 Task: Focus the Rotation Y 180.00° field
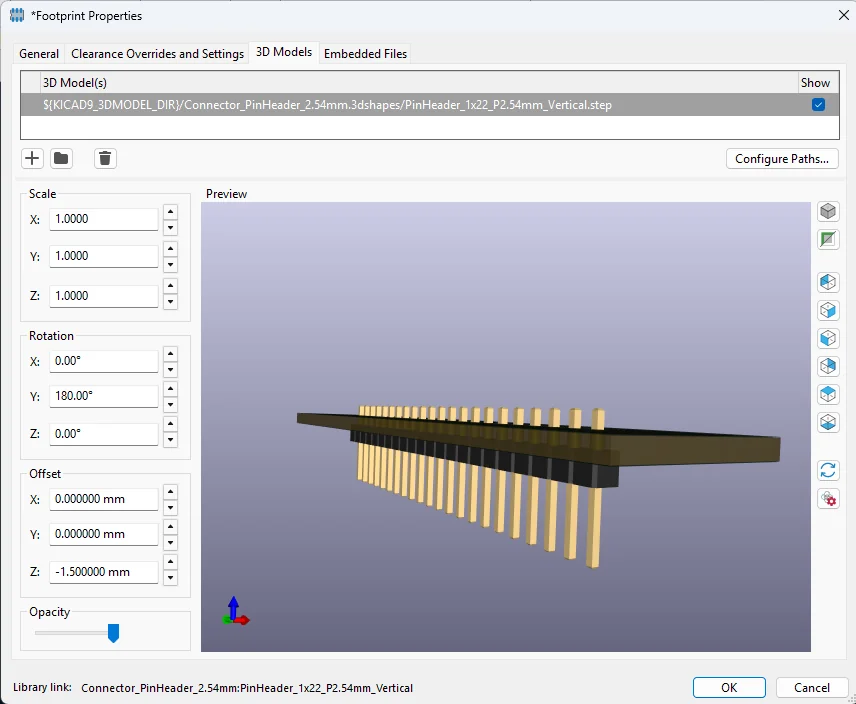pos(104,396)
